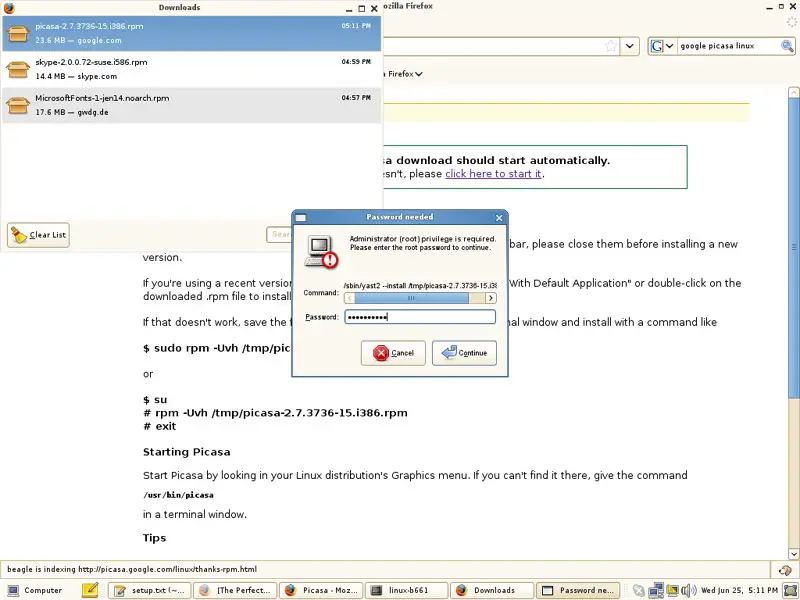Click the /sbin/yast2 --install command text
The image size is (800, 600).
tap(420, 286)
